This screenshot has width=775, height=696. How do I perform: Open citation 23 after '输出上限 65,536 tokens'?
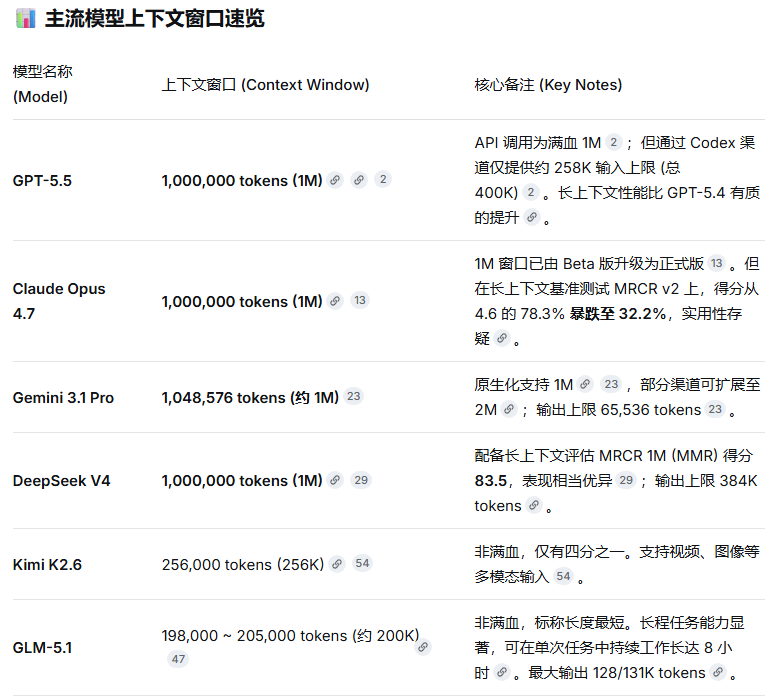coord(715,409)
